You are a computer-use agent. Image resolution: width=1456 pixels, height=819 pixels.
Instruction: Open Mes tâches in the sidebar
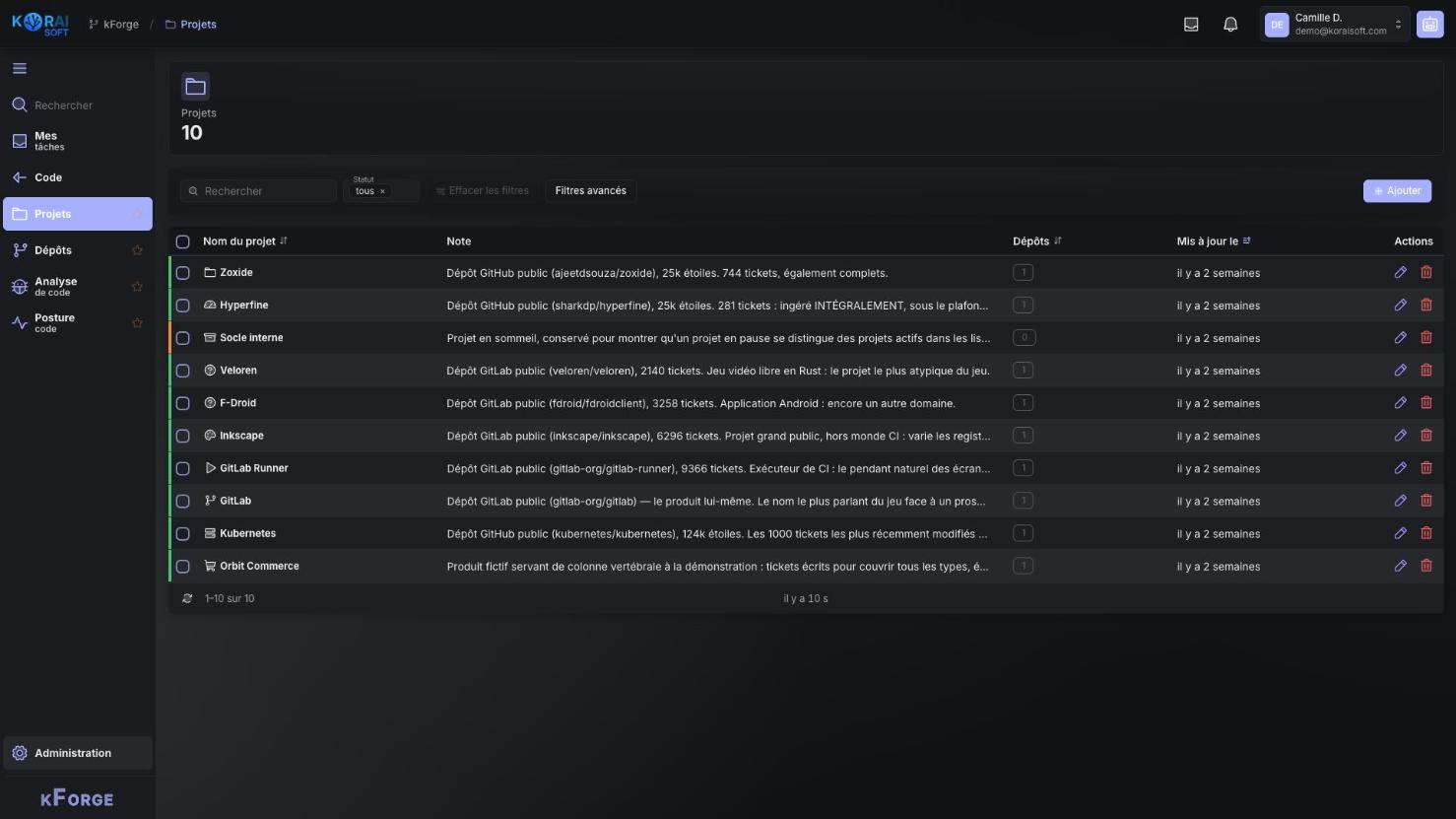tap(78, 141)
